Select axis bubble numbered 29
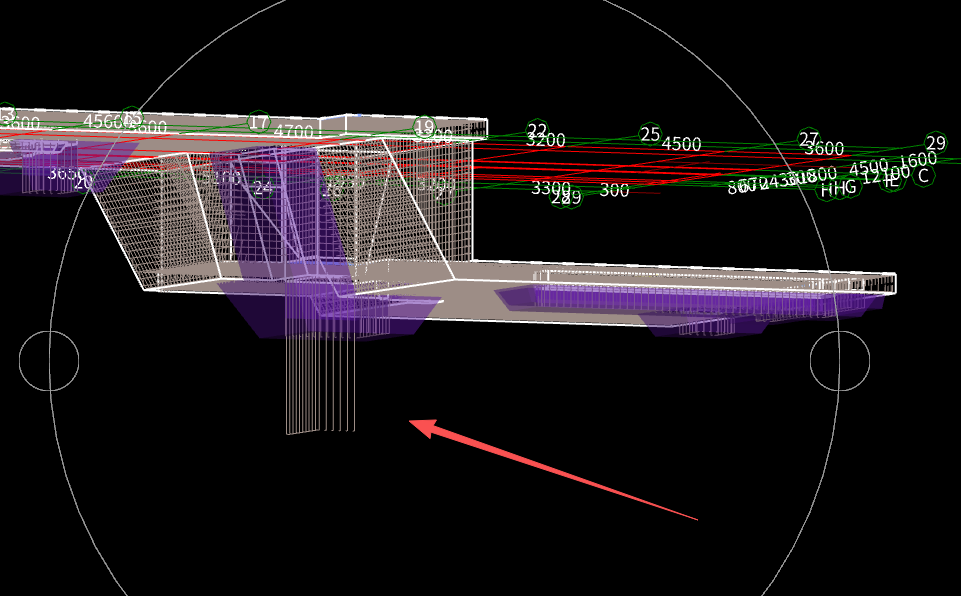 point(935,143)
